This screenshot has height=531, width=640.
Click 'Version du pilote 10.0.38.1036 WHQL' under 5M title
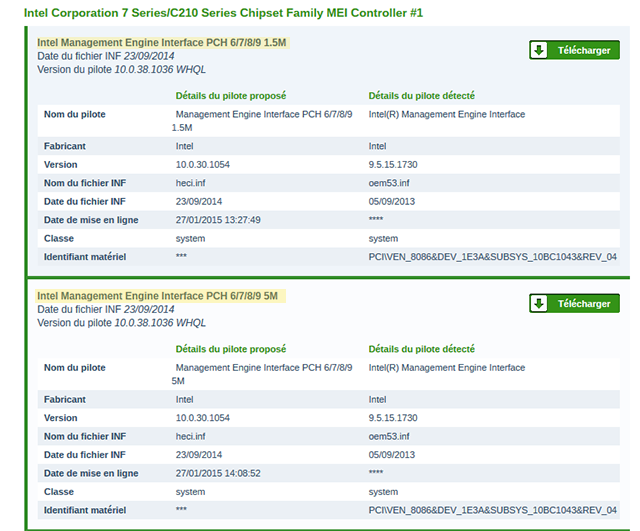pos(121,323)
